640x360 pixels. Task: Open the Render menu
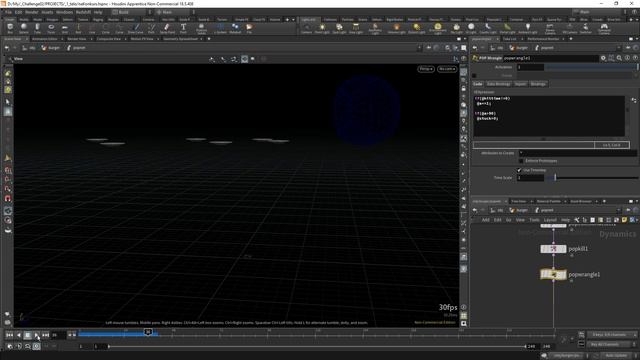coord(31,12)
